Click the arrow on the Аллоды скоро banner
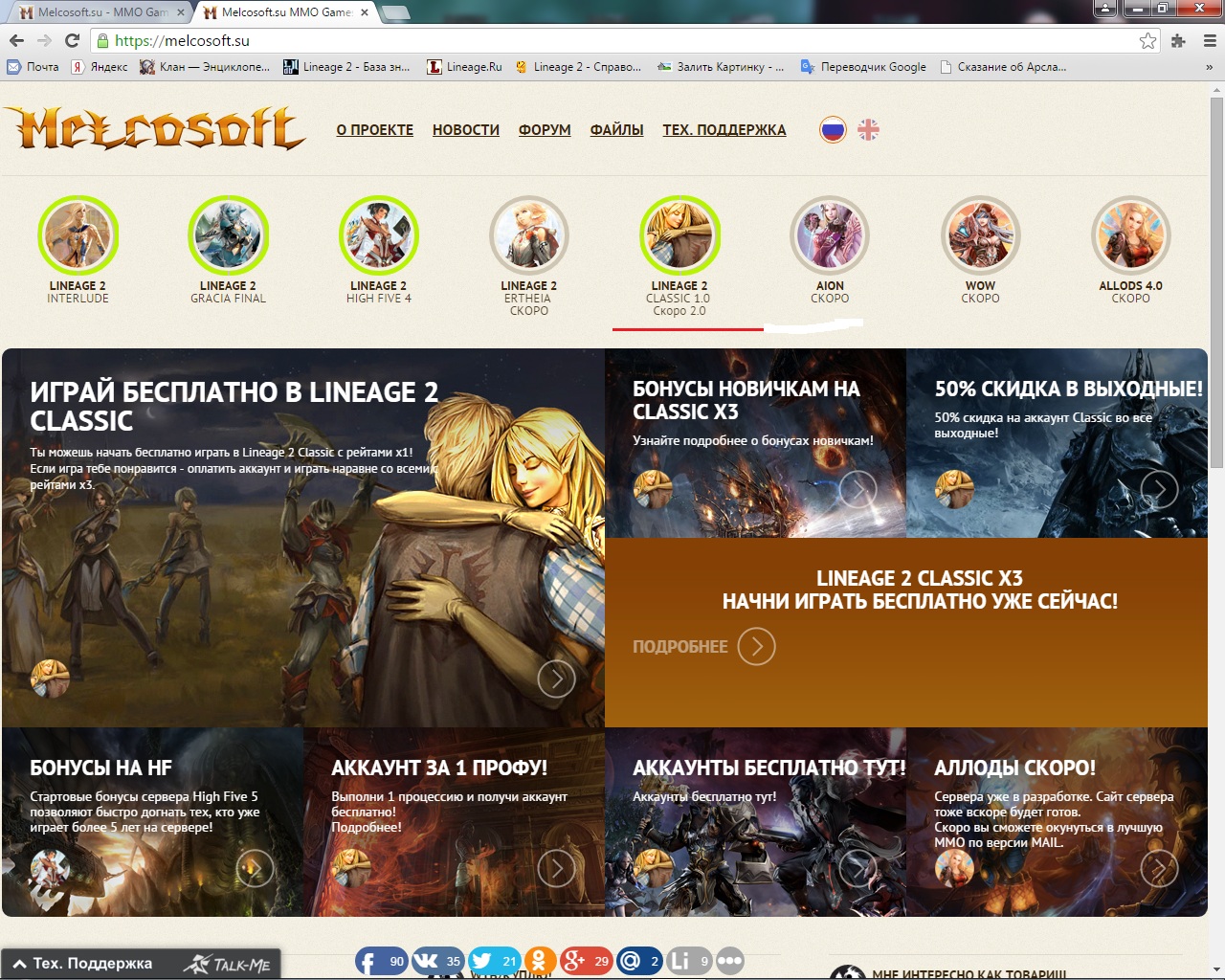The image size is (1225, 980). pos(1160,868)
